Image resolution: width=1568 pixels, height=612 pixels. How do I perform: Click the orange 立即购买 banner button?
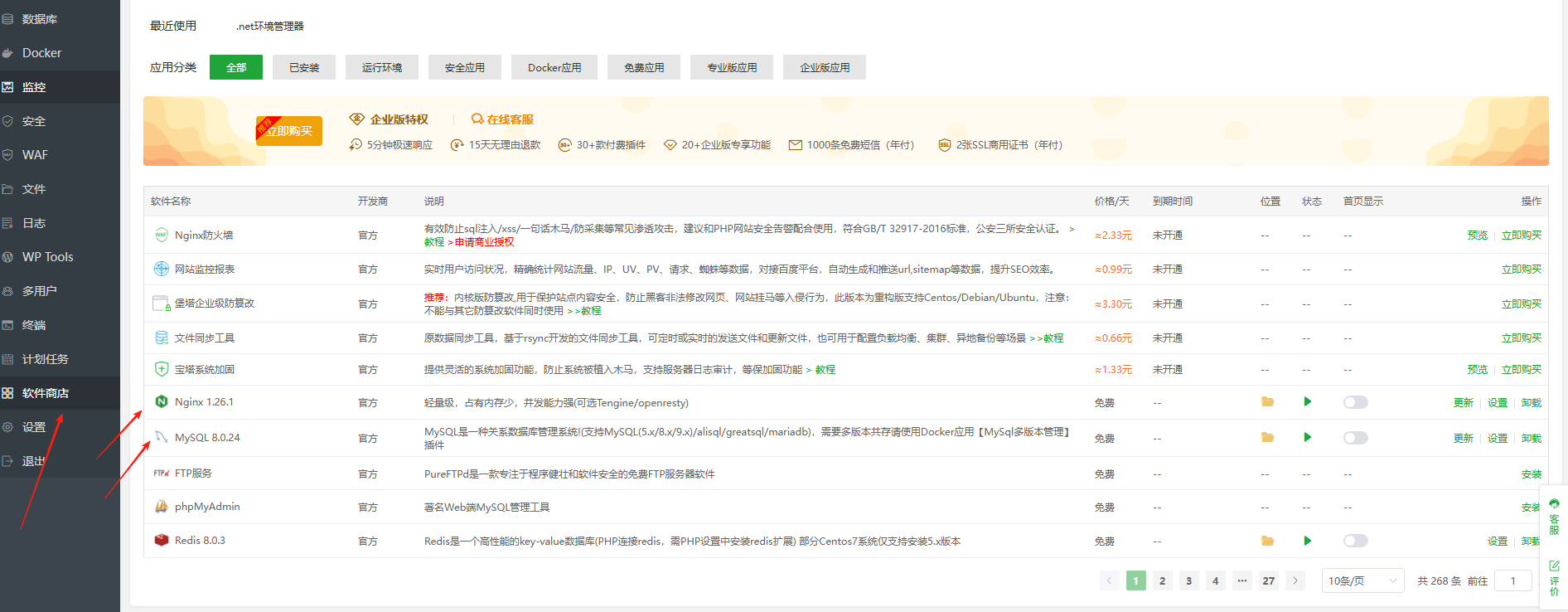click(289, 131)
